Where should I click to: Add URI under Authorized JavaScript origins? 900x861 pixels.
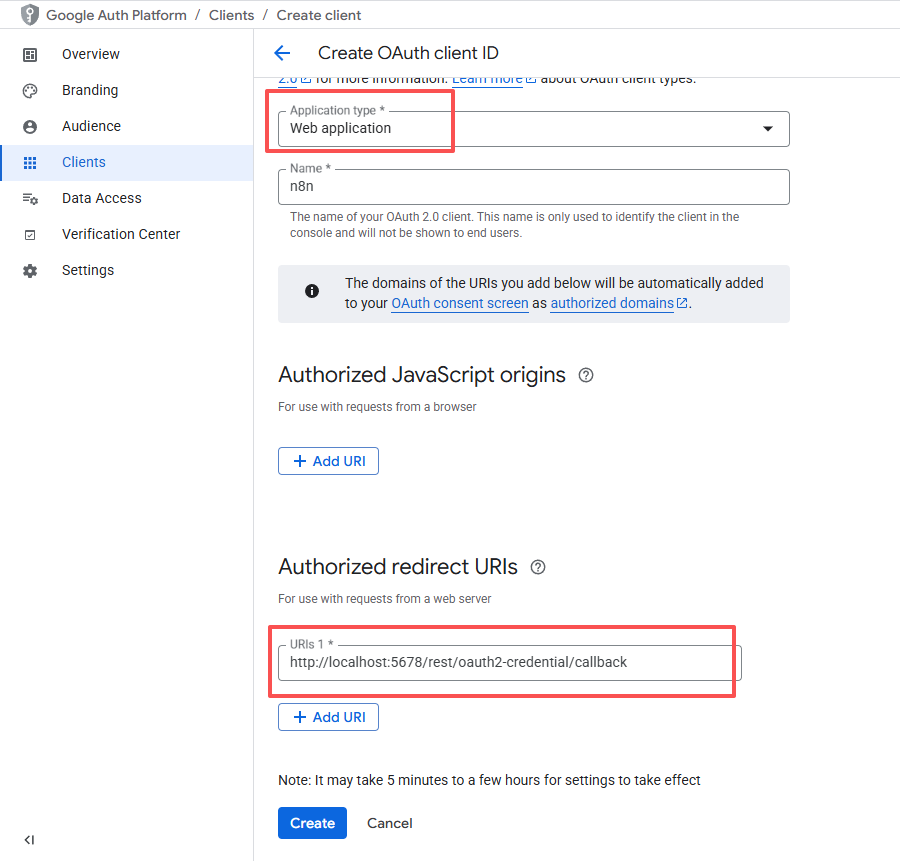pyautogui.click(x=328, y=461)
